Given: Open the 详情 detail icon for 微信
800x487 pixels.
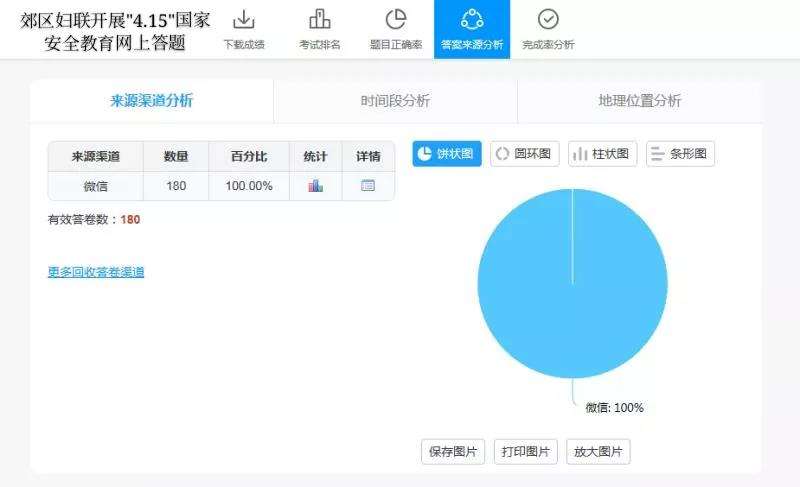Looking at the screenshot, I should tap(368, 186).
